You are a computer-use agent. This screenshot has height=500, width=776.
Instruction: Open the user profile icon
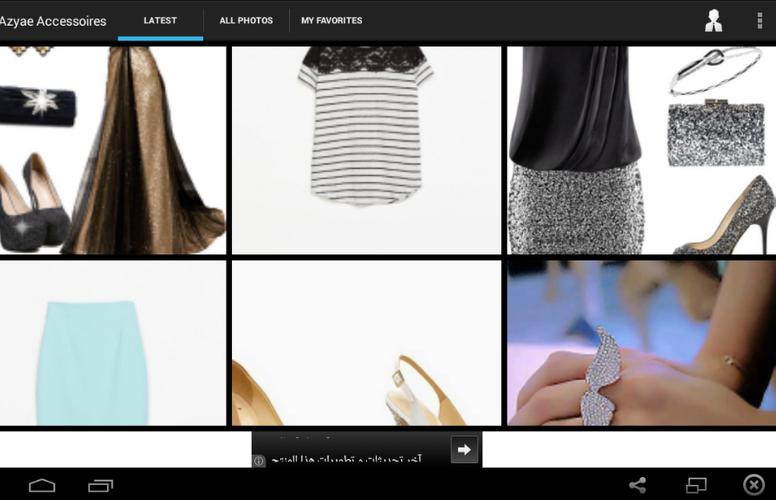coord(713,21)
